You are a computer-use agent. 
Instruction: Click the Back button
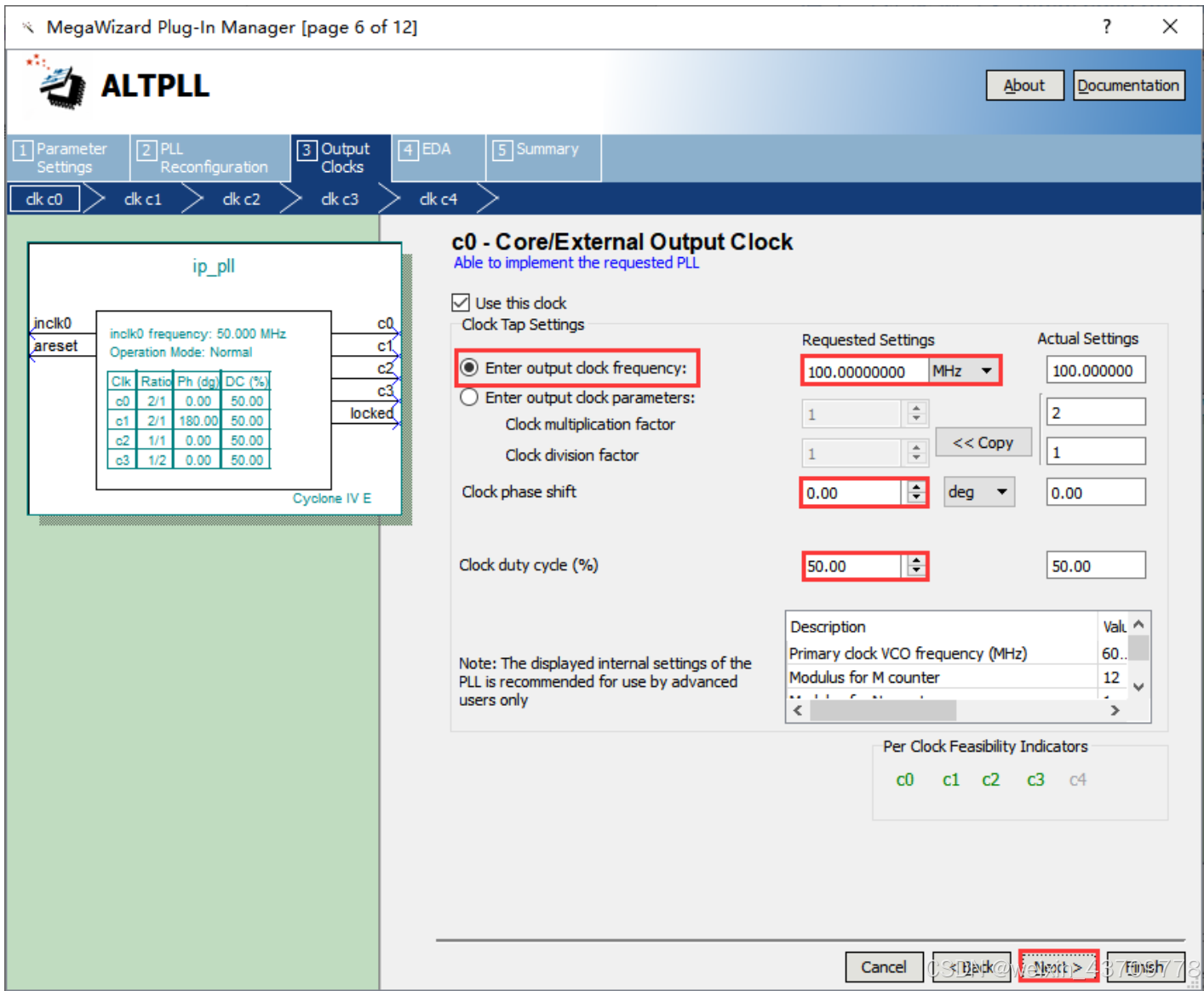(972, 966)
